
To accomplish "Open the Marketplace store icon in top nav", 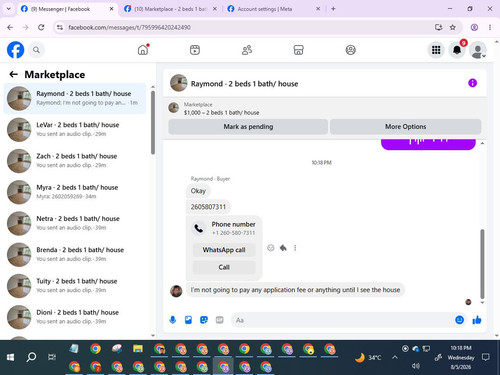I will [x=298, y=50].
